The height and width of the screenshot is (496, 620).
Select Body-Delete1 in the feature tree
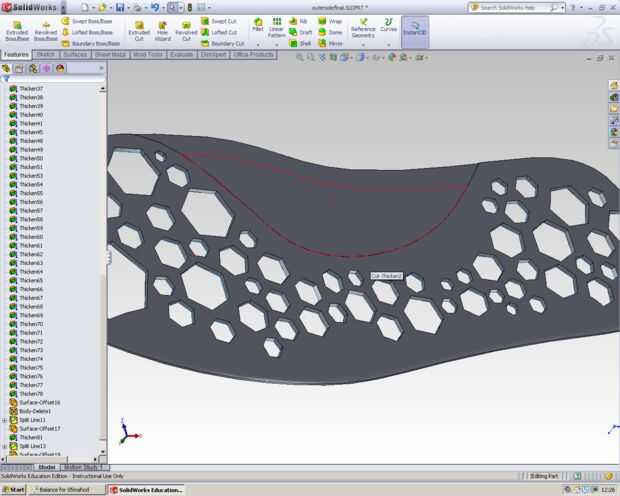pos(34,411)
